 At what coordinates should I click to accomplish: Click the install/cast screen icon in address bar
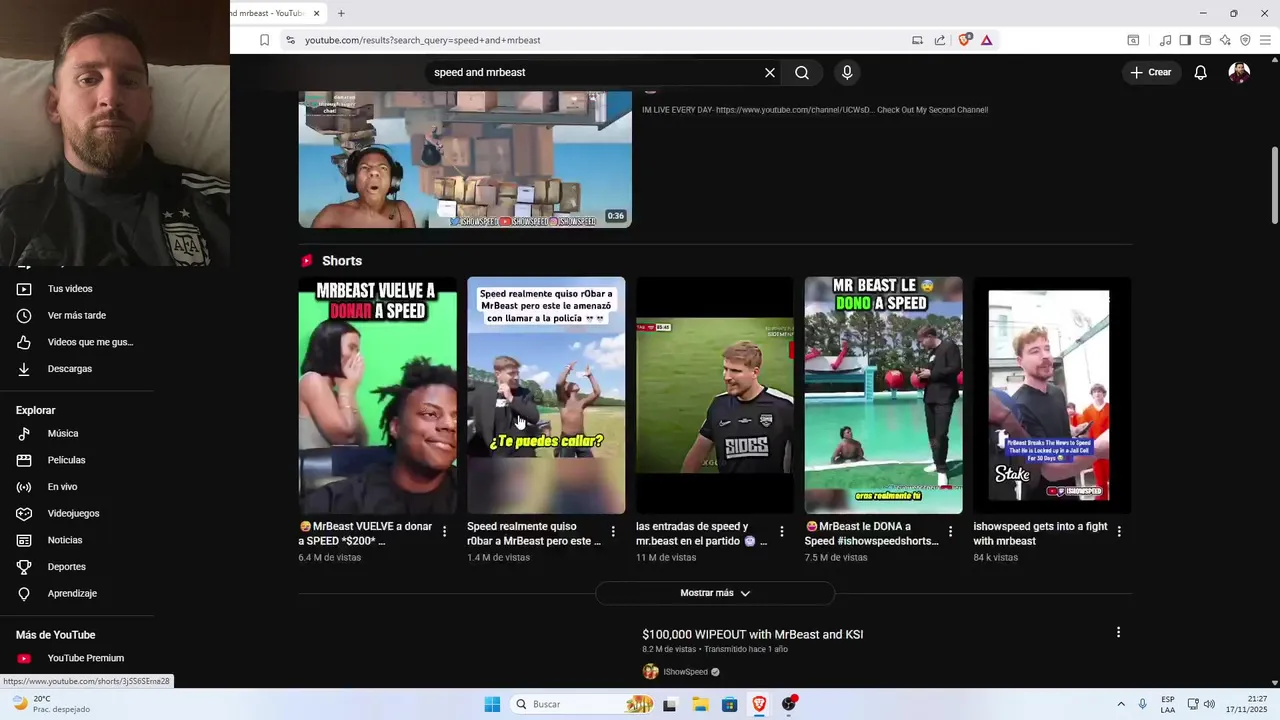917,40
